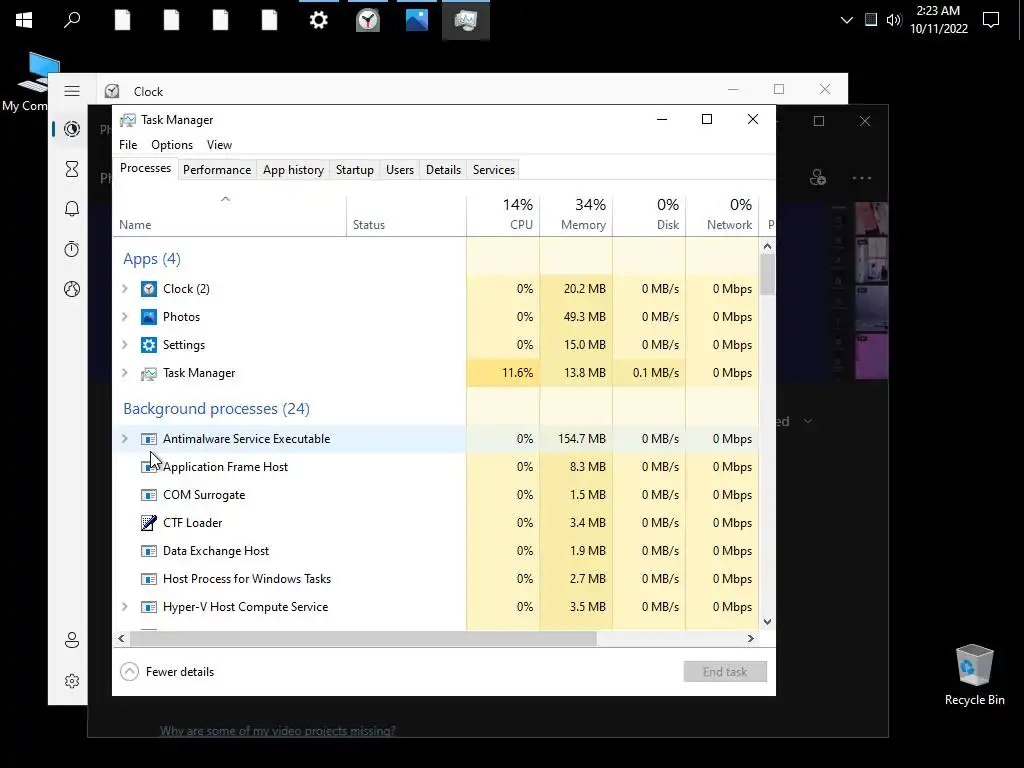Switch to Photos app in taskbar

coord(417,20)
